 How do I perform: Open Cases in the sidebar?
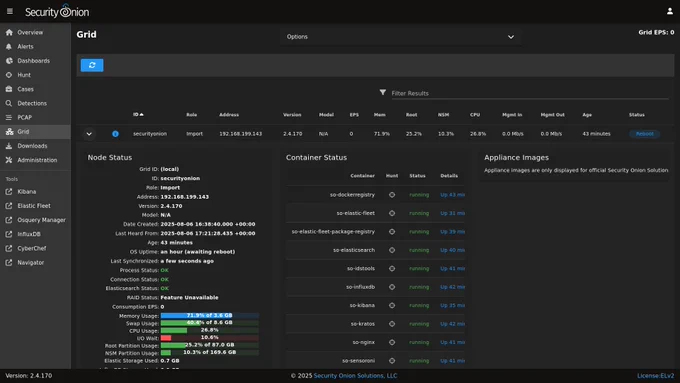pyautogui.click(x=35, y=89)
